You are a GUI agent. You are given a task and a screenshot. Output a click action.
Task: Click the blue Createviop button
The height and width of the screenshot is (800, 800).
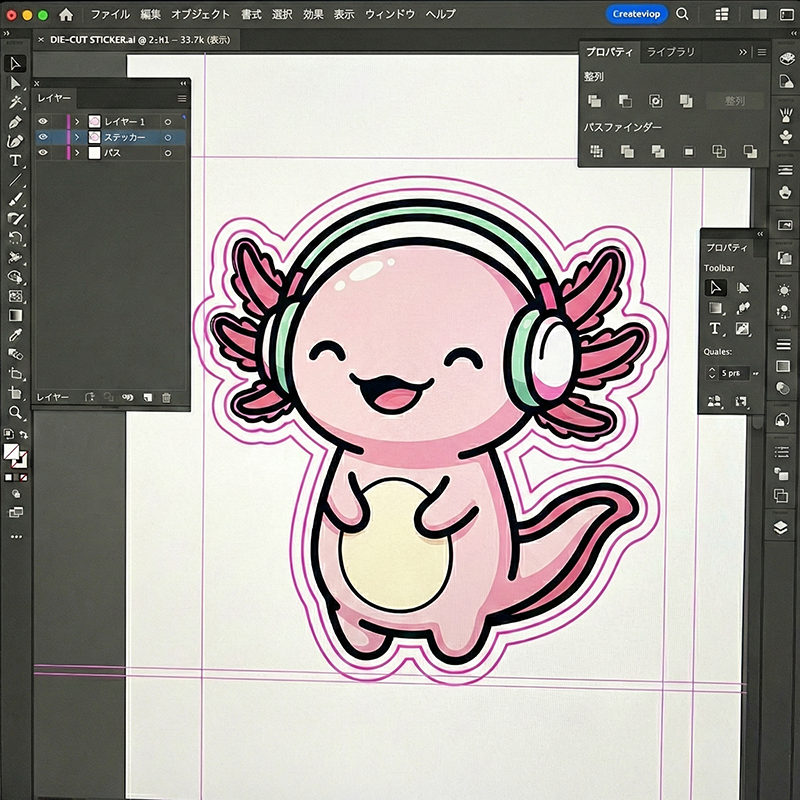[x=637, y=15]
